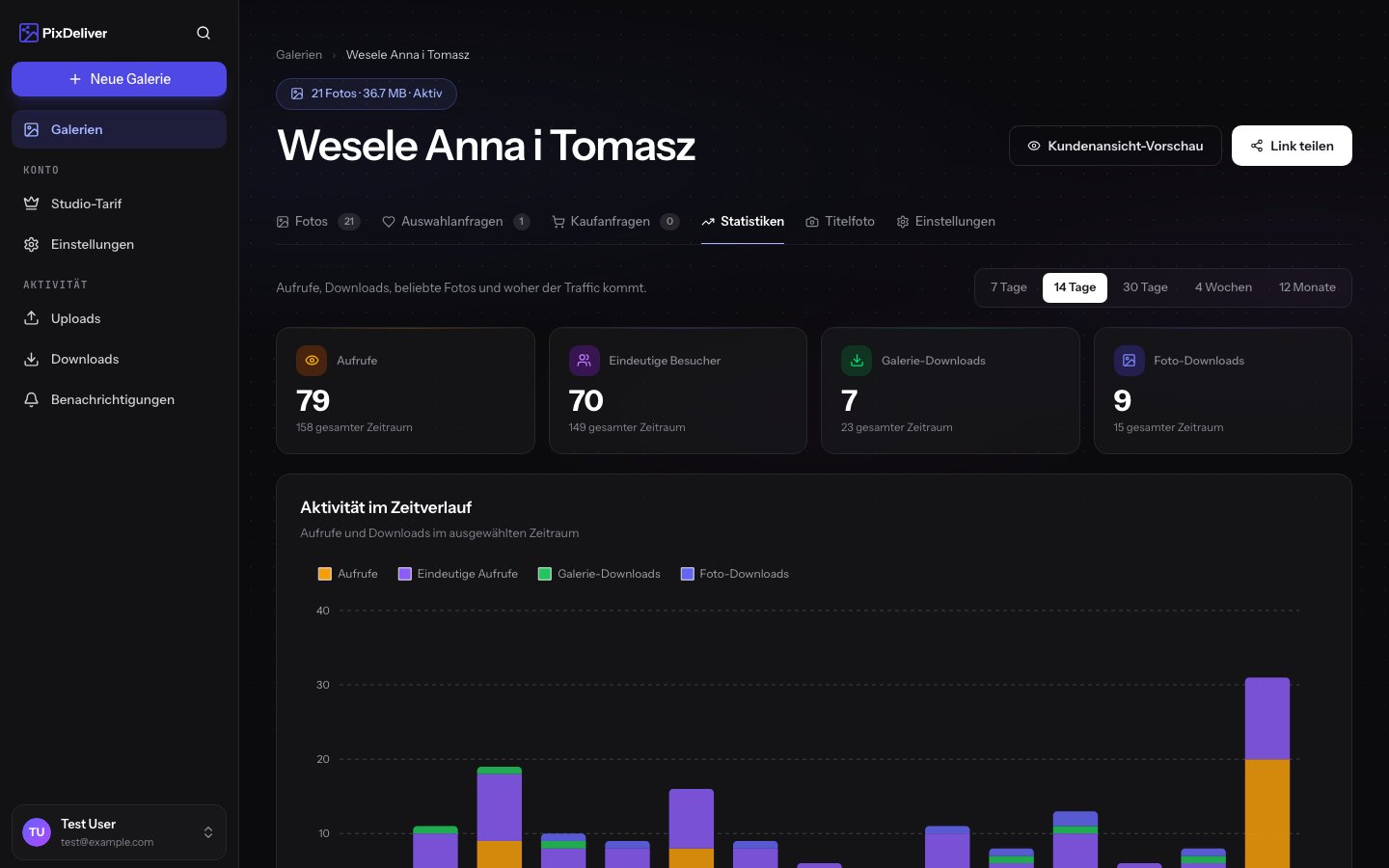Open the gallery Einstellungen tab
This screenshot has width=1389, height=868.
945,222
